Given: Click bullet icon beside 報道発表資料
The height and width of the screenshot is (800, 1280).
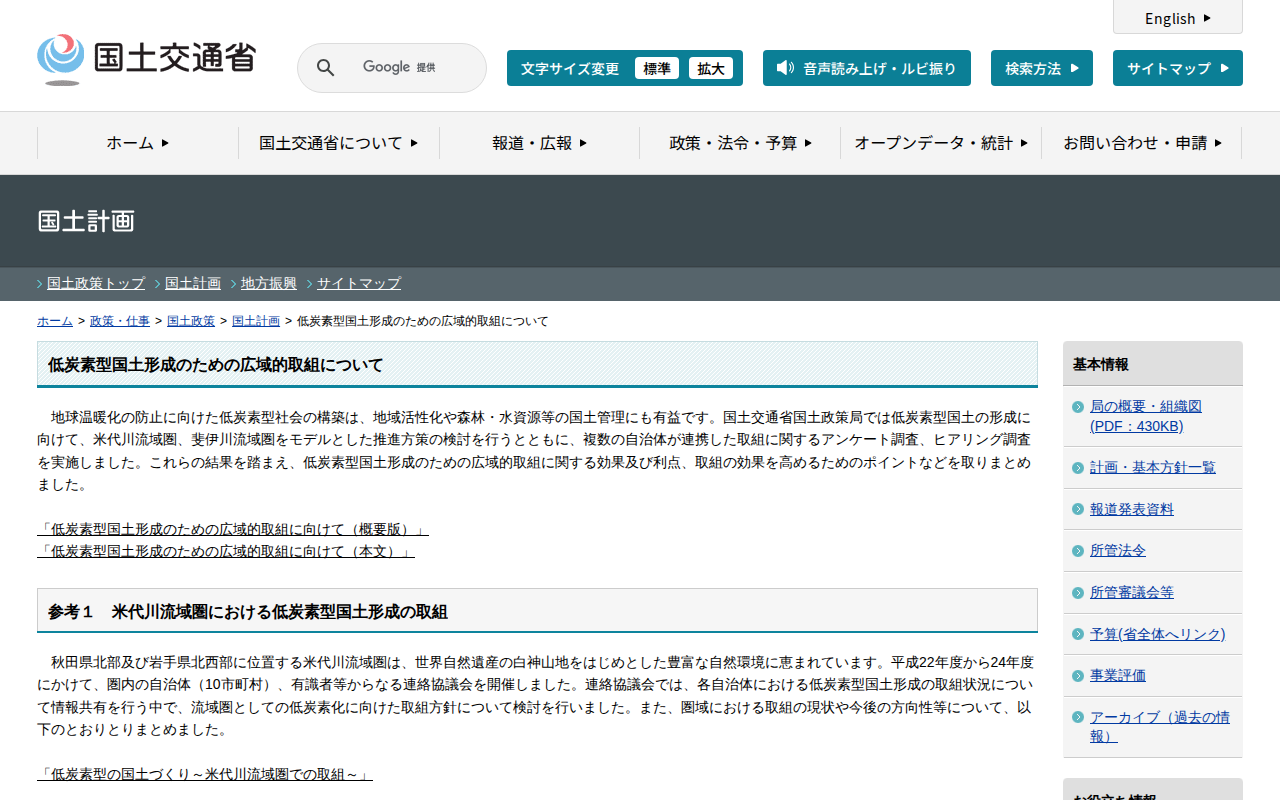Looking at the screenshot, I should coord(1077,509).
